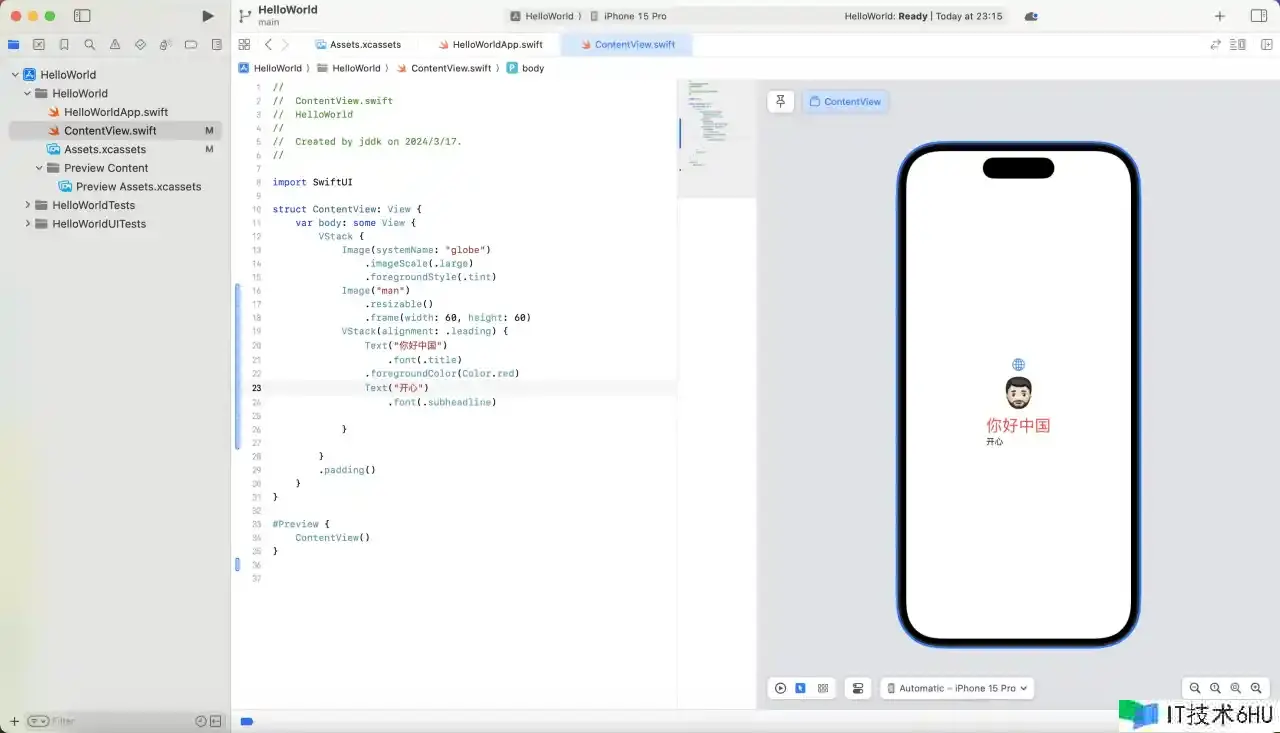Toggle the left navigator sidebar
1280x733 pixels.
coord(82,16)
